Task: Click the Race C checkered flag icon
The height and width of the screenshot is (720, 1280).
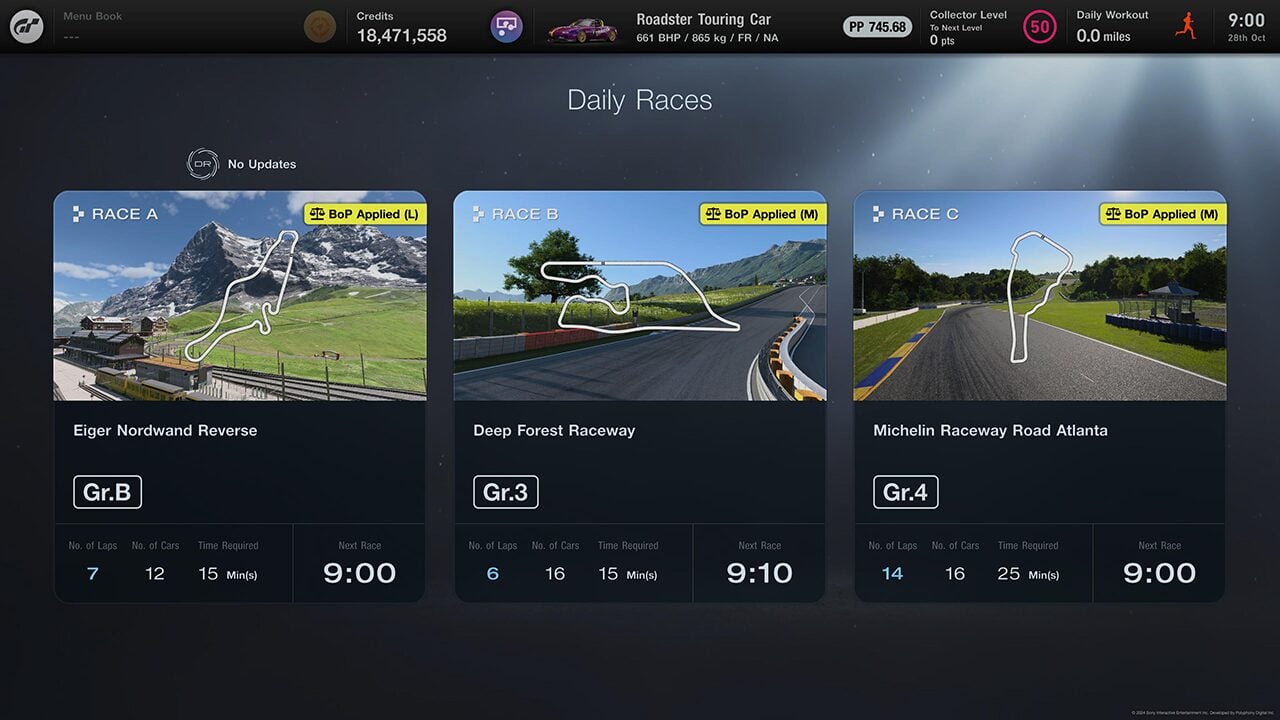Action: click(879, 214)
